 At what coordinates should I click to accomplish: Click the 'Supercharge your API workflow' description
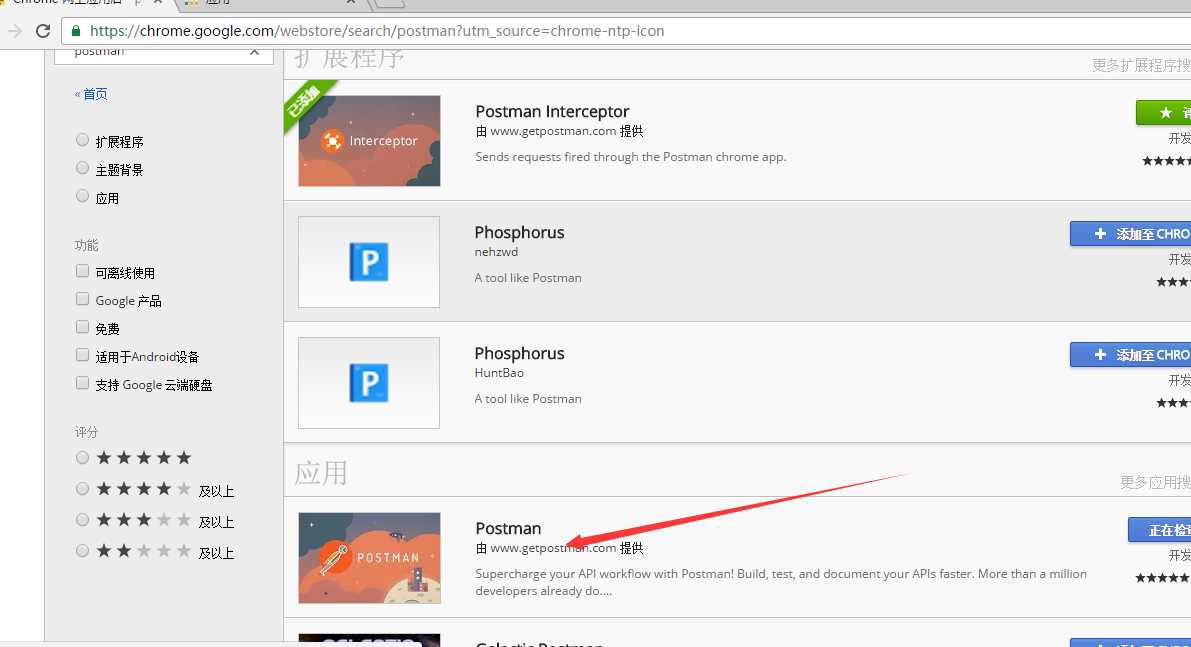(781, 582)
